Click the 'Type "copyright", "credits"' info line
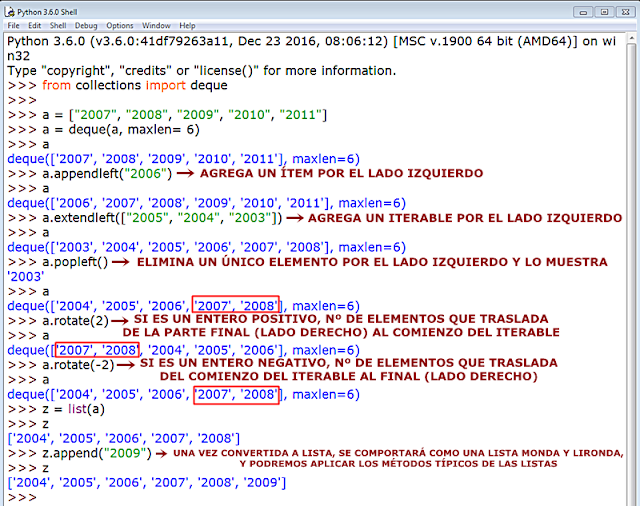 point(202,71)
